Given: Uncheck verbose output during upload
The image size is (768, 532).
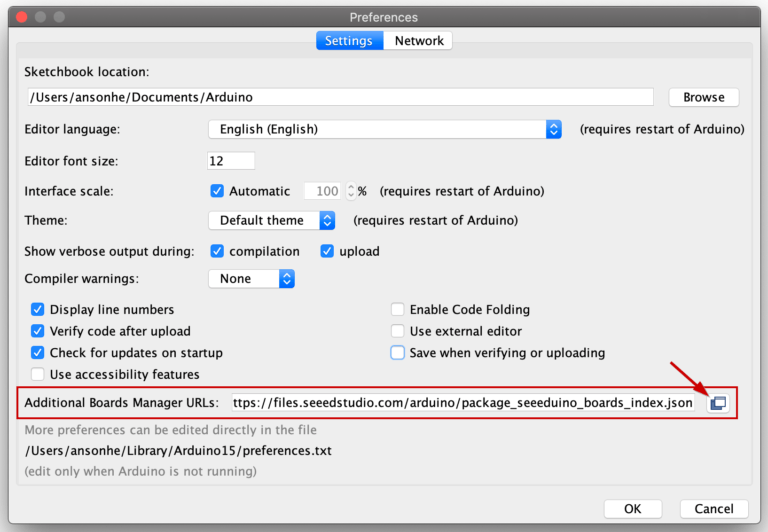Looking at the screenshot, I should tap(327, 251).
